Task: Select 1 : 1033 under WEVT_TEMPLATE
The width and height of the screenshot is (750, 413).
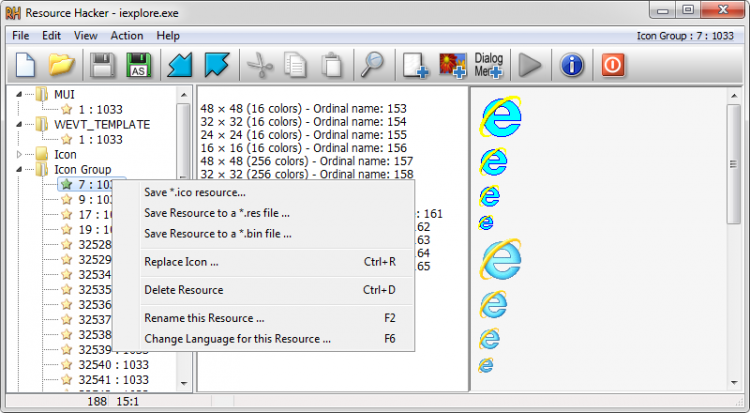Action: pos(100,140)
